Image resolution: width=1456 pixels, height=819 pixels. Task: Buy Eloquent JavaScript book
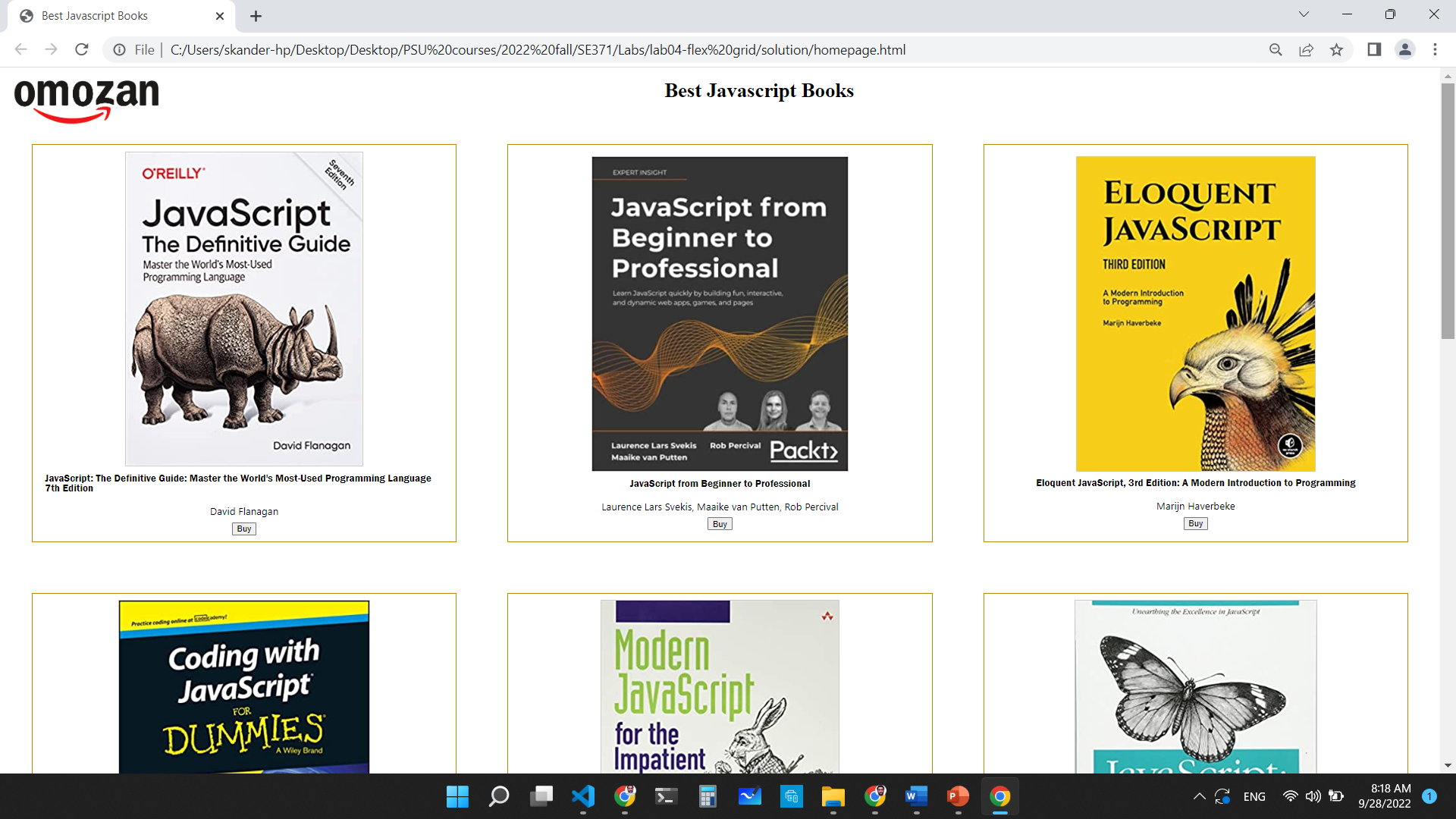[1195, 524]
